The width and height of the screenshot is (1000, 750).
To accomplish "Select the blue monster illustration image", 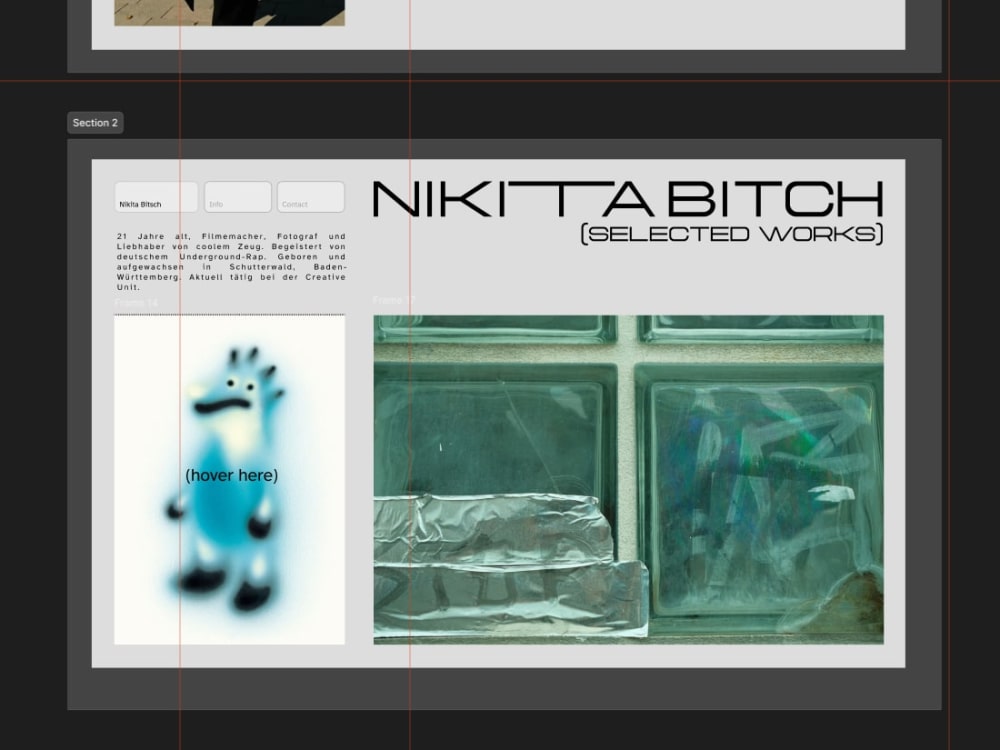I will [x=230, y=480].
